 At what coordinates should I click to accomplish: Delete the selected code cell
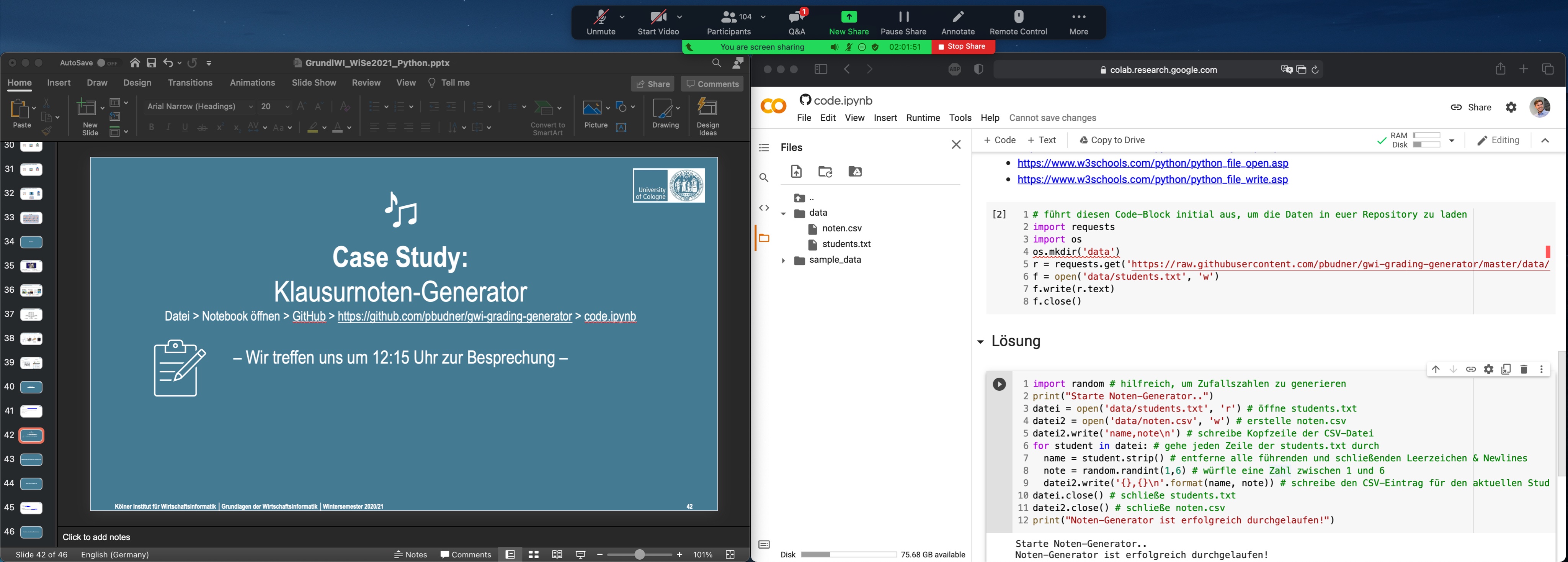1524,369
